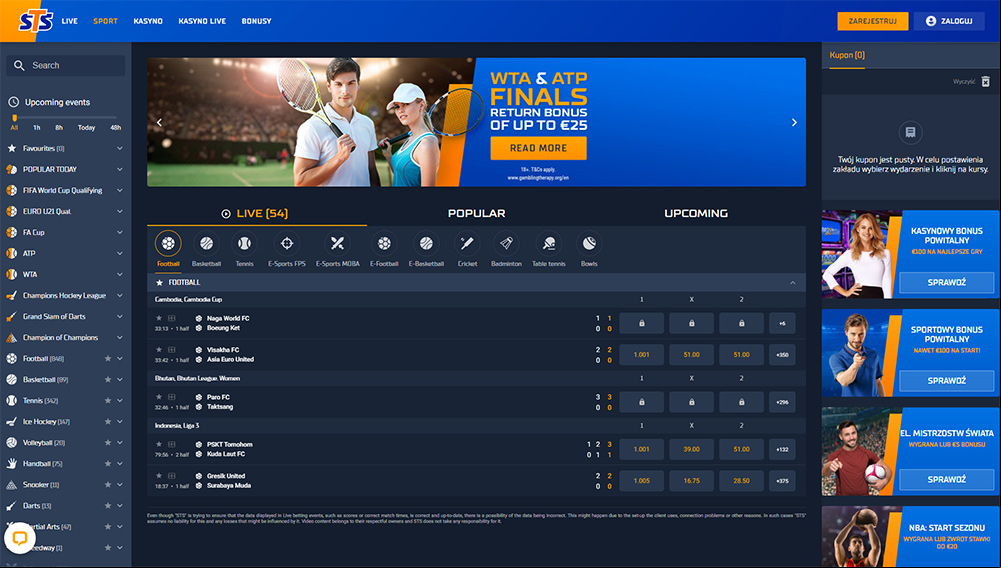Click the ZAREJESTRUJ button
Image resolution: width=1001 pixels, height=568 pixels.
pyautogui.click(x=873, y=21)
